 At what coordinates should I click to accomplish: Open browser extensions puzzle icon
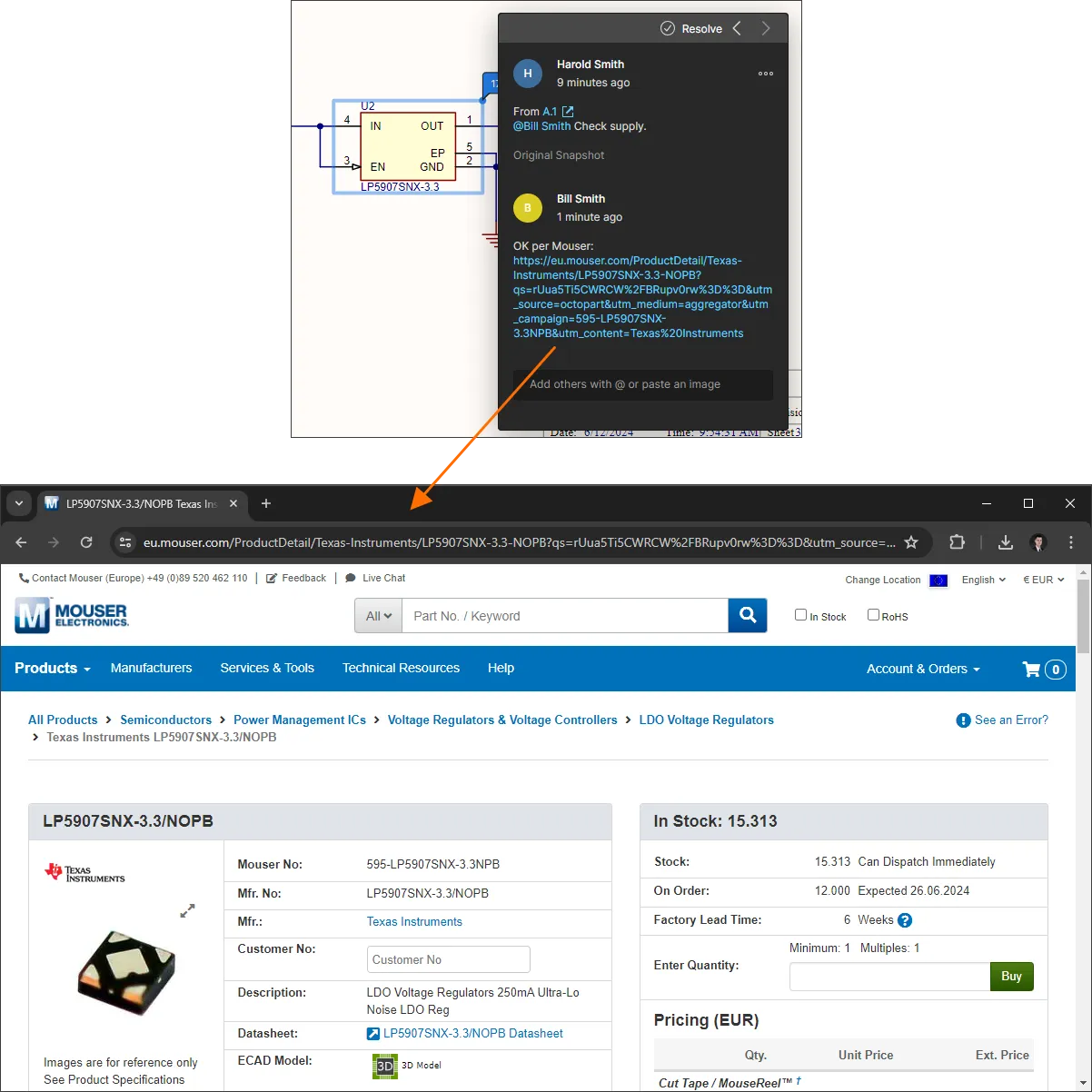tap(957, 542)
